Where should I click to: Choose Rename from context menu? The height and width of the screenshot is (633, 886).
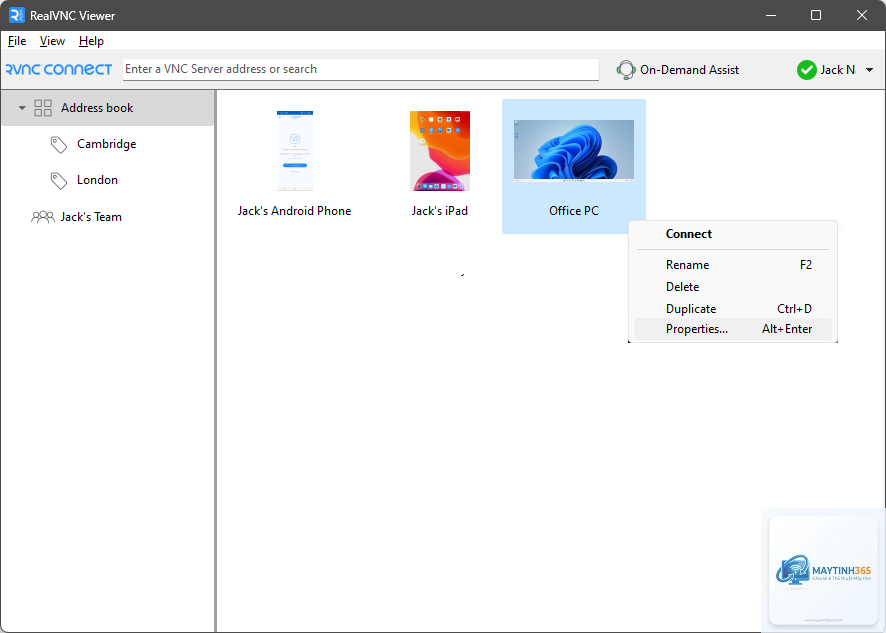(732, 265)
